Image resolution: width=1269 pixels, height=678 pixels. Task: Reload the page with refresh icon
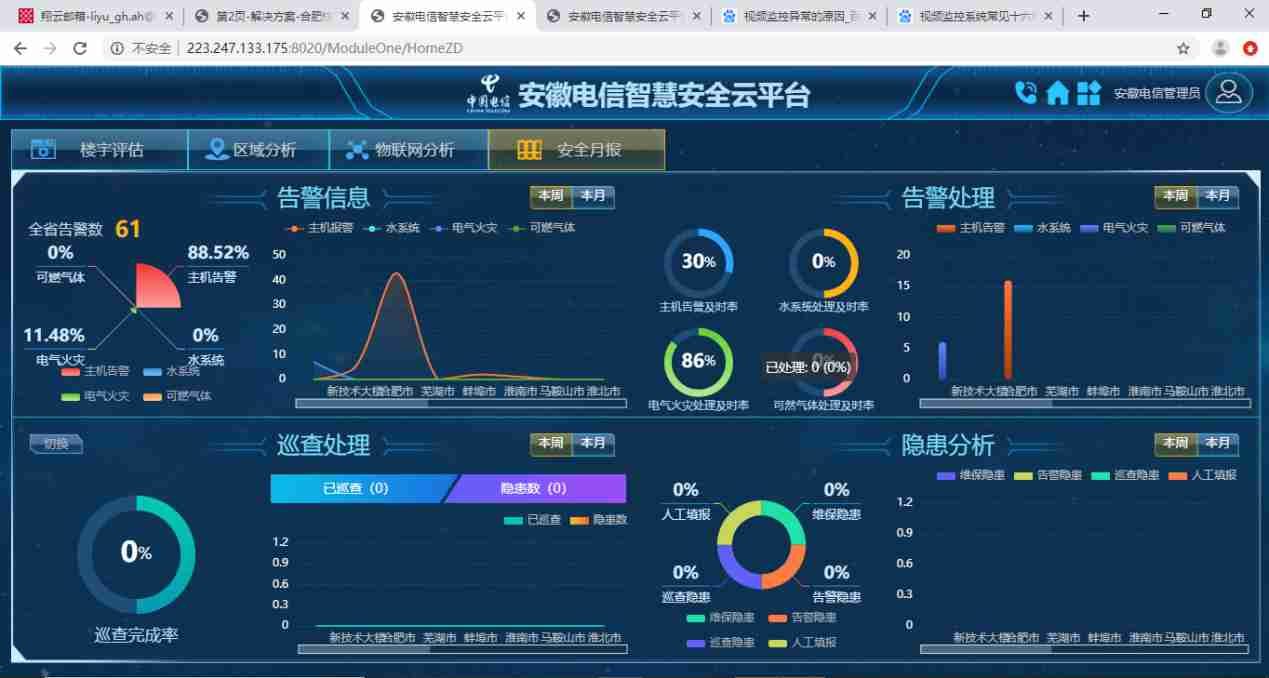[x=80, y=48]
